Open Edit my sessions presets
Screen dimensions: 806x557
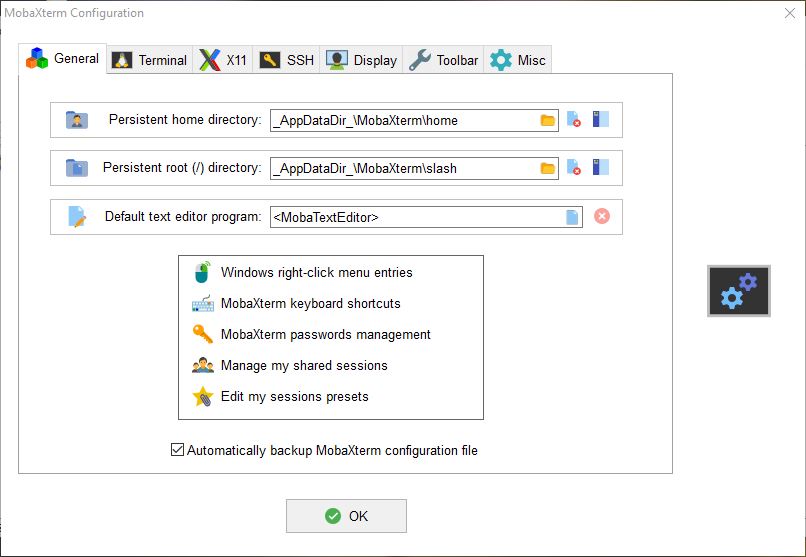pos(295,397)
